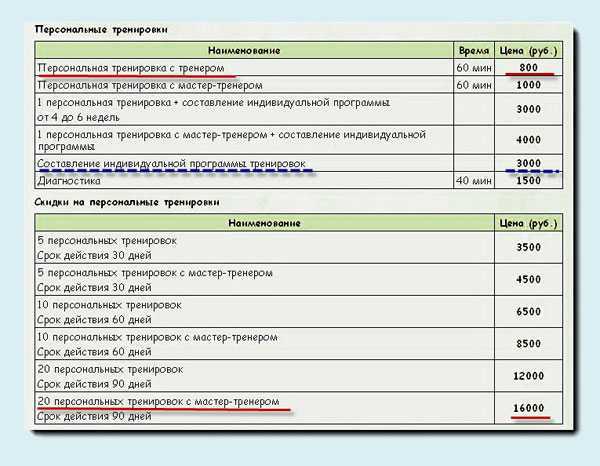Click '60 мин' for master-trainer row
Screen dimensions: 600x466
point(474,85)
